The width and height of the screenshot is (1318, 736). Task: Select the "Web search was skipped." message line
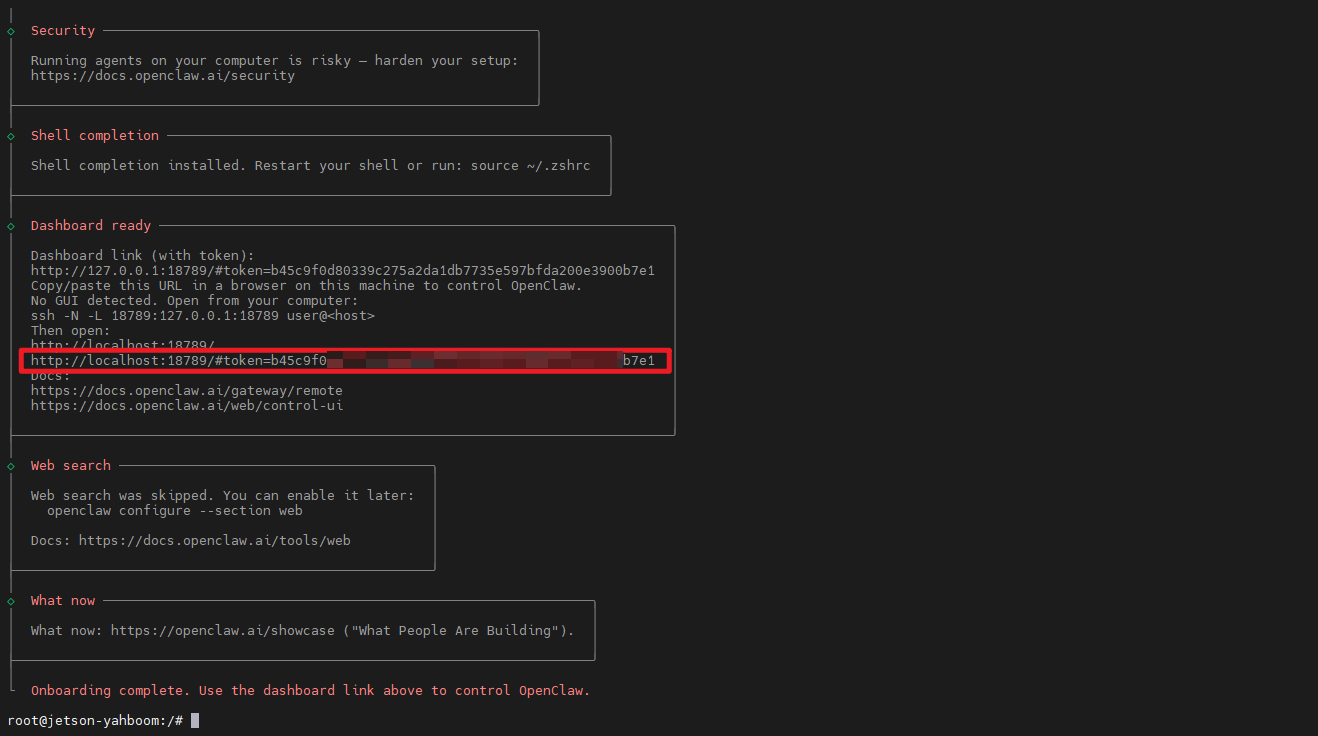(x=223, y=496)
